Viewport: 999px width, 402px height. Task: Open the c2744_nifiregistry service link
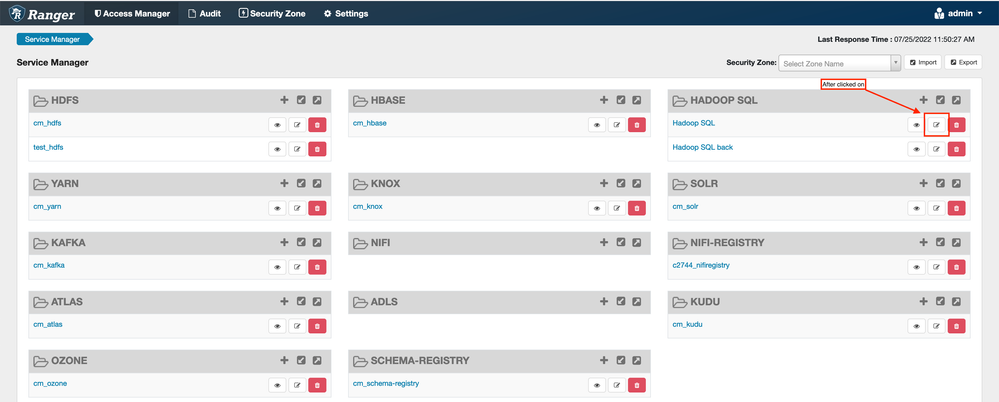tap(701, 265)
